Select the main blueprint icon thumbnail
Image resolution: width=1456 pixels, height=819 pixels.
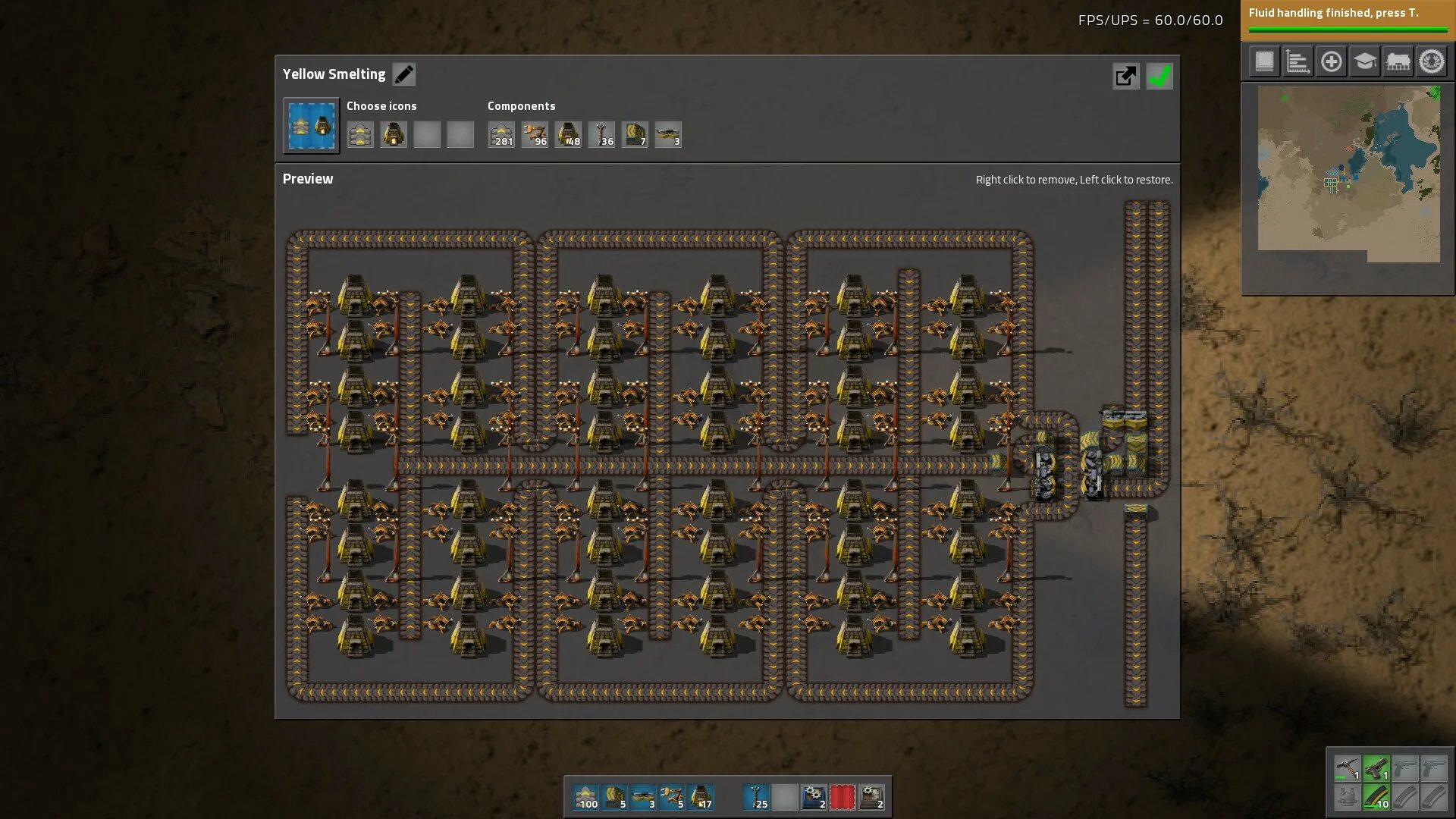tap(312, 126)
